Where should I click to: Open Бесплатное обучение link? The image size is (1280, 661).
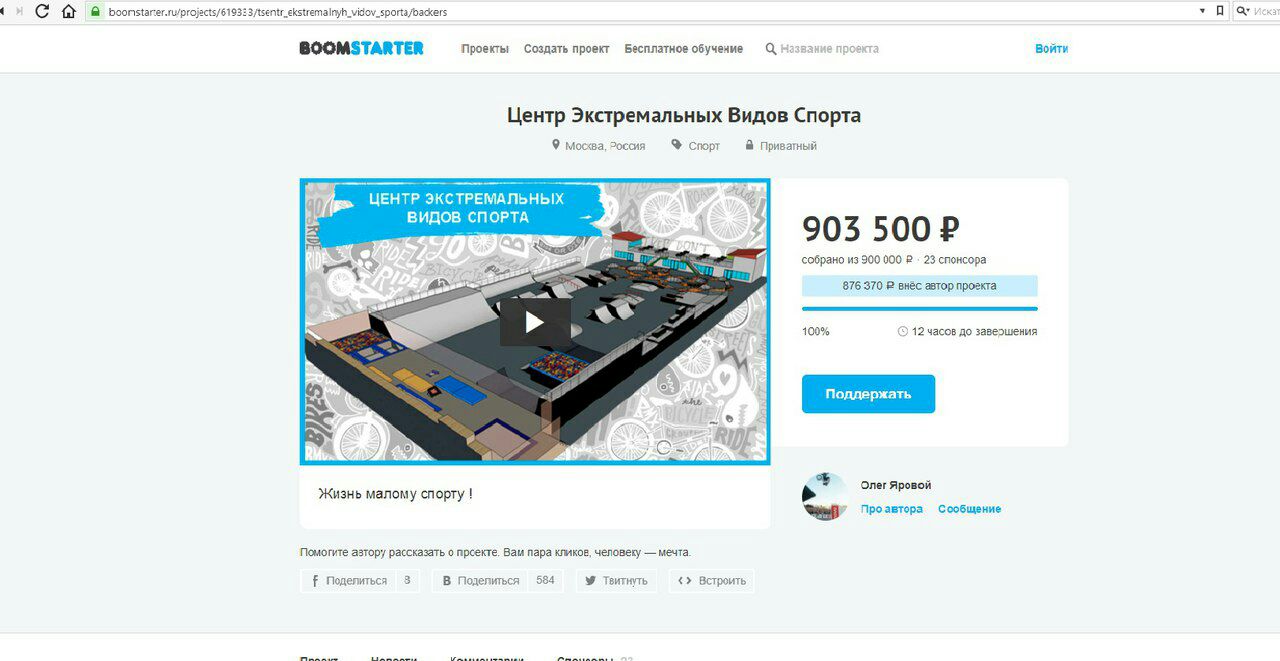pyautogui.click(x=684, y=48)
